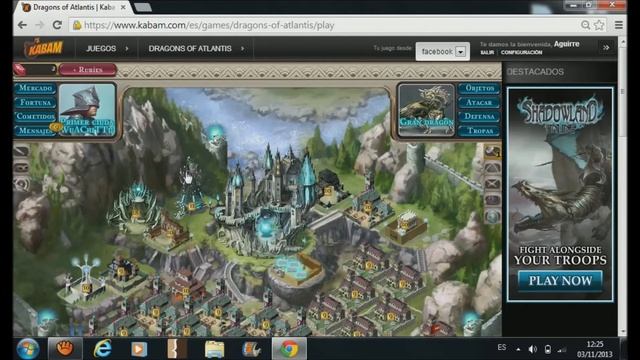
Task: Click the globe orb sidebar icon
Action: click(x=492, y=216)
